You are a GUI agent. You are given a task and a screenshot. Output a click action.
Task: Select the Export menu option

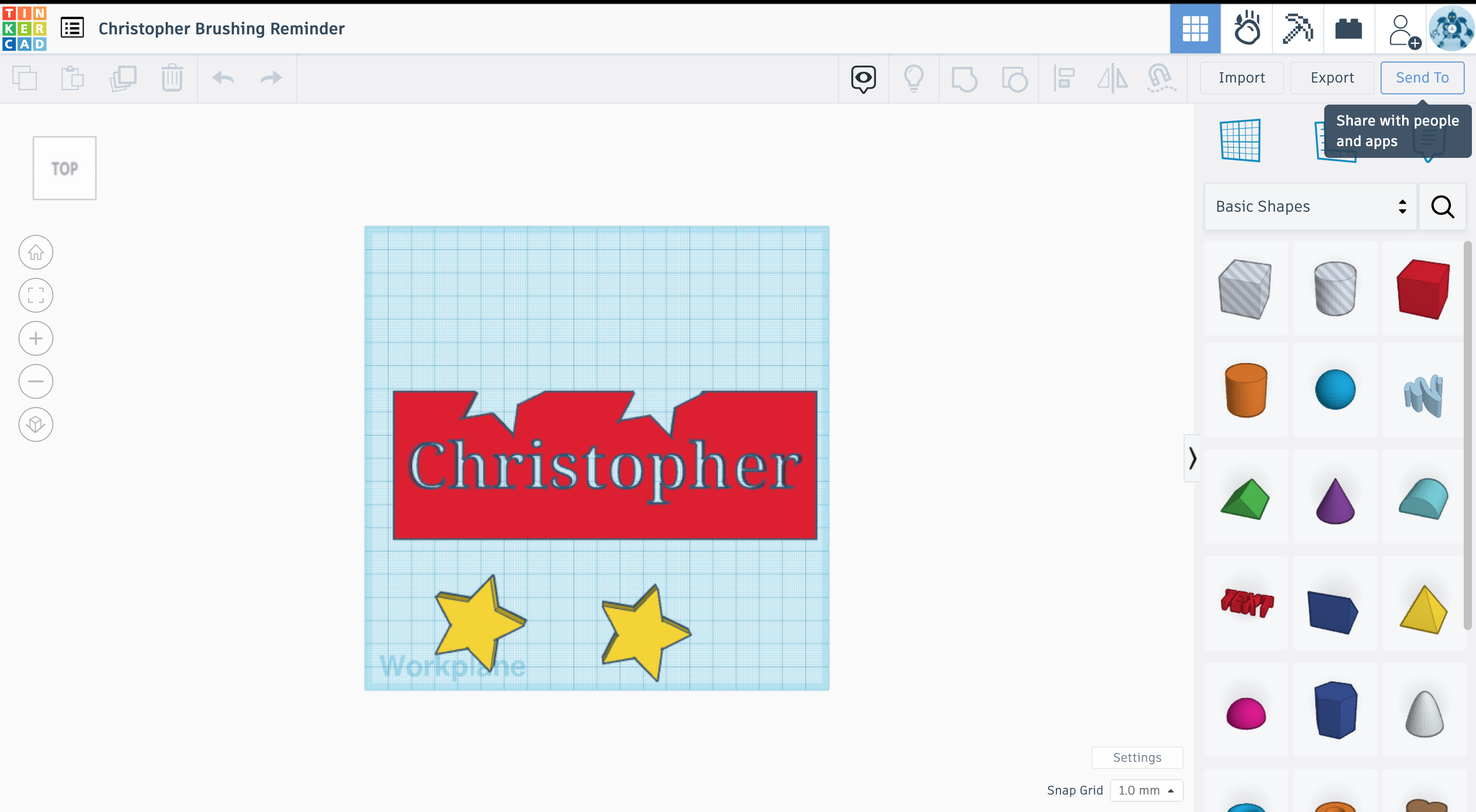point(1331,77)
